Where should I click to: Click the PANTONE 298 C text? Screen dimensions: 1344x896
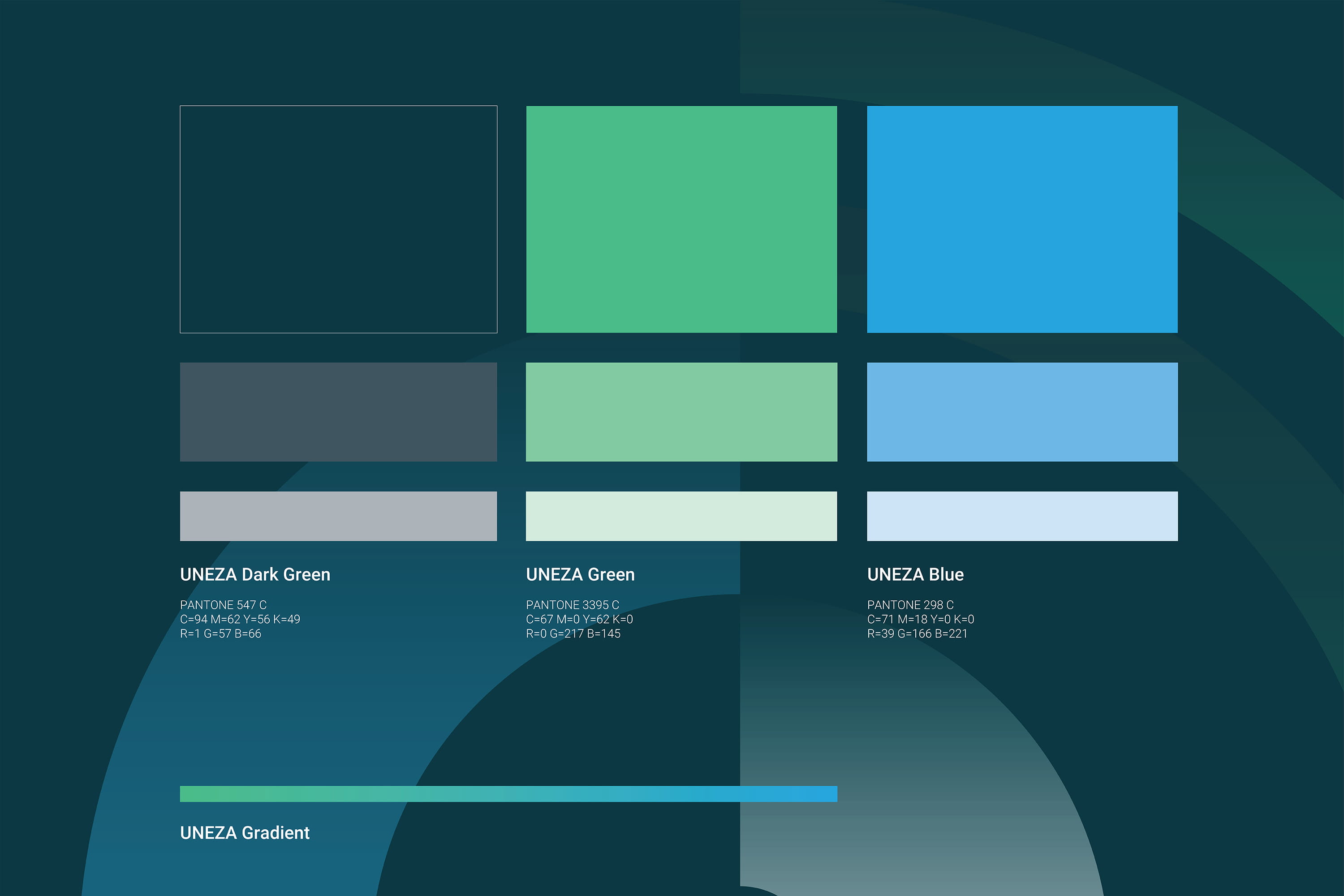coord(910,604)
